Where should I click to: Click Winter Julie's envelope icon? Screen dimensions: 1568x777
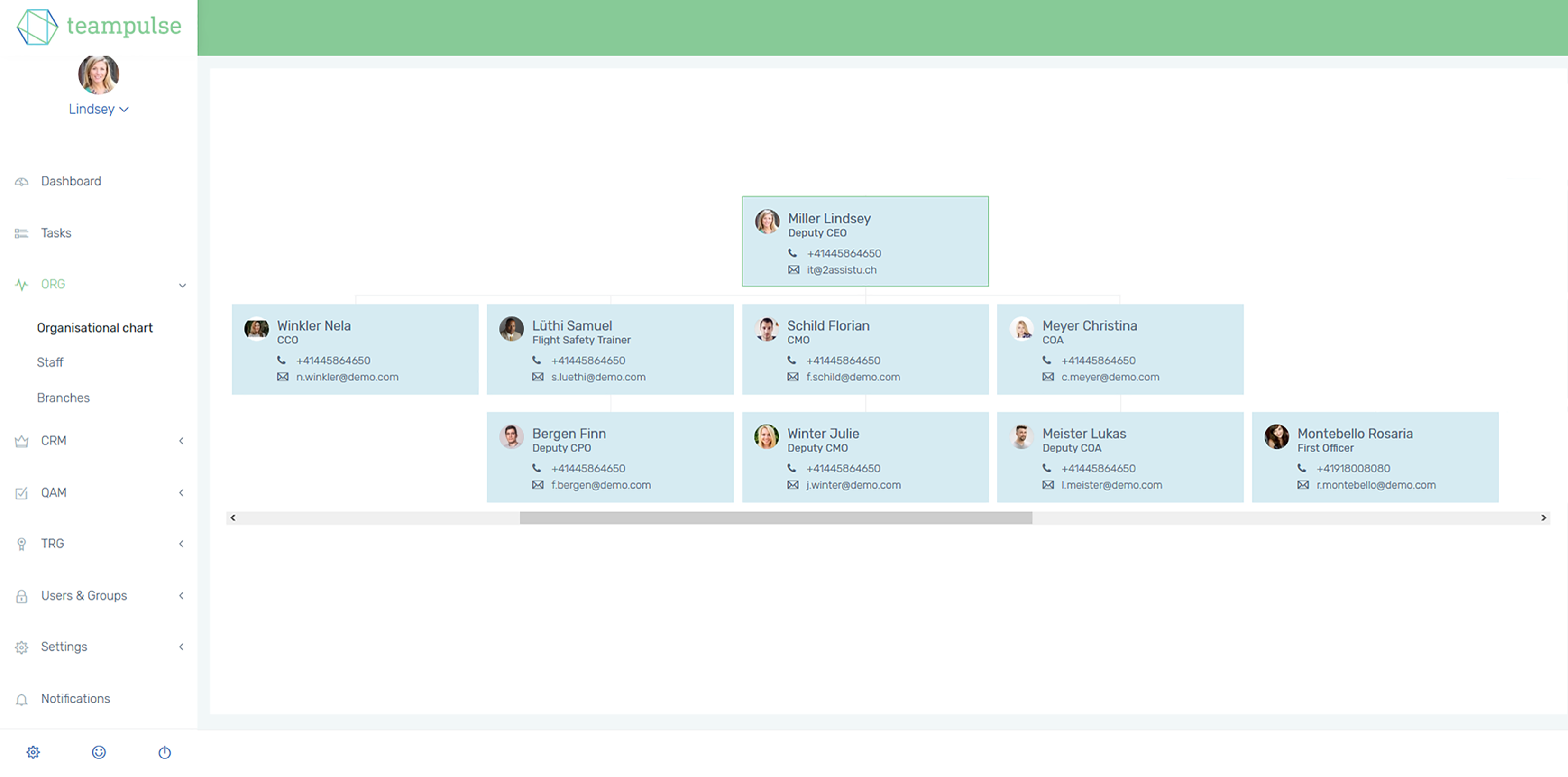792,485
